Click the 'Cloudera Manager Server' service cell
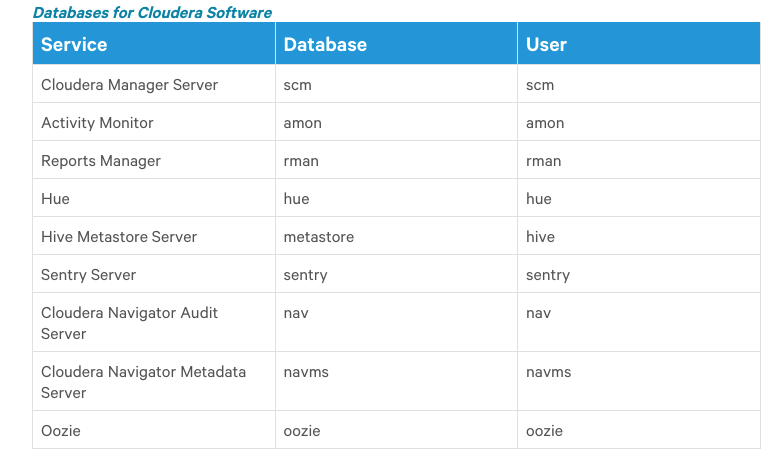Image resolution: width=778 pixels, height=474 pixels. click(154, 84)
